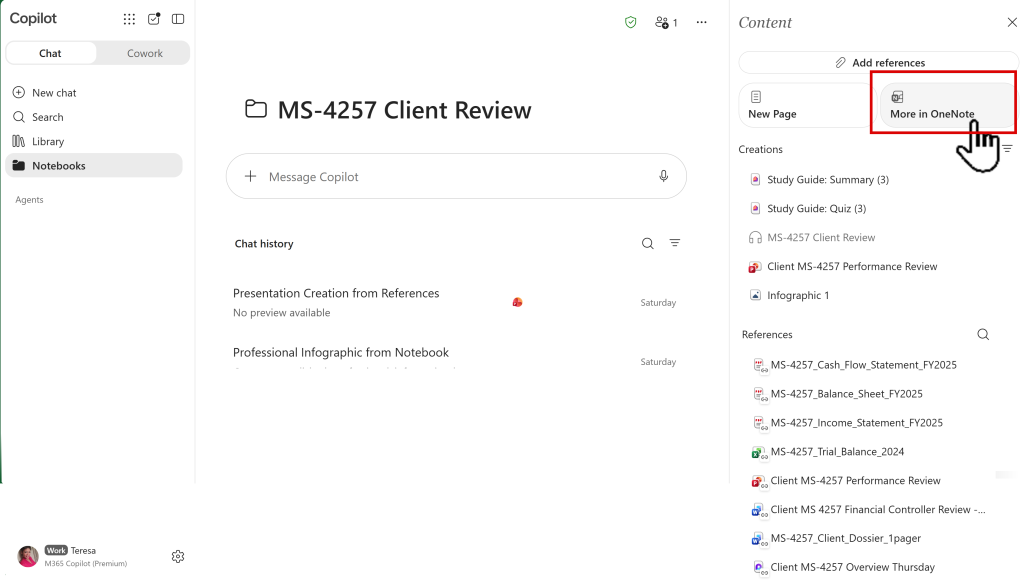Open the apps grid launcher icon
The width and height of the screenshot is (1024, 584).
pos(129,19)
